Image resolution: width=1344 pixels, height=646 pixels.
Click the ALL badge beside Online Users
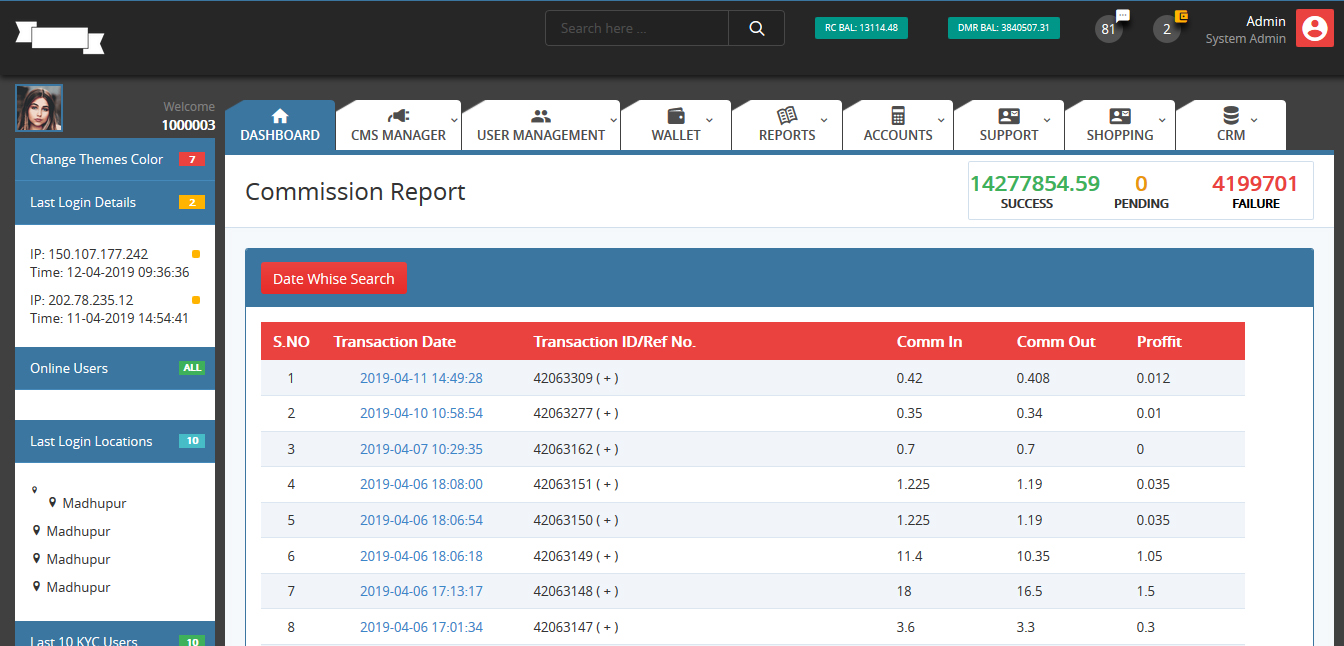pos(192,368)
